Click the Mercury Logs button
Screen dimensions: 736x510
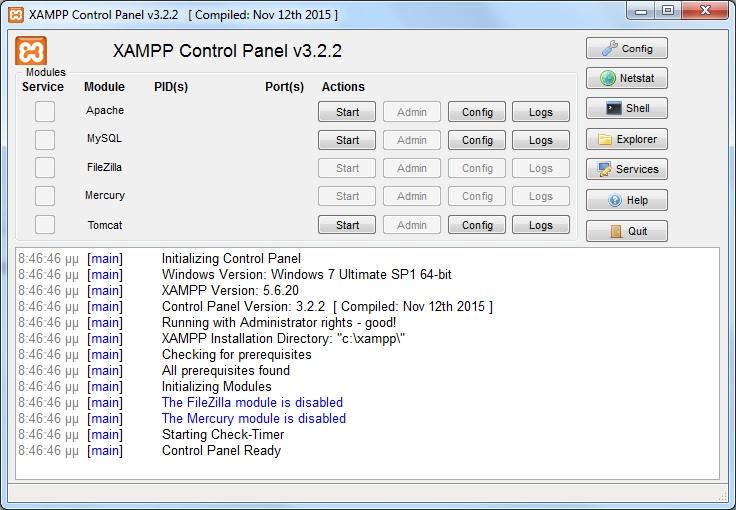(541, 196)
